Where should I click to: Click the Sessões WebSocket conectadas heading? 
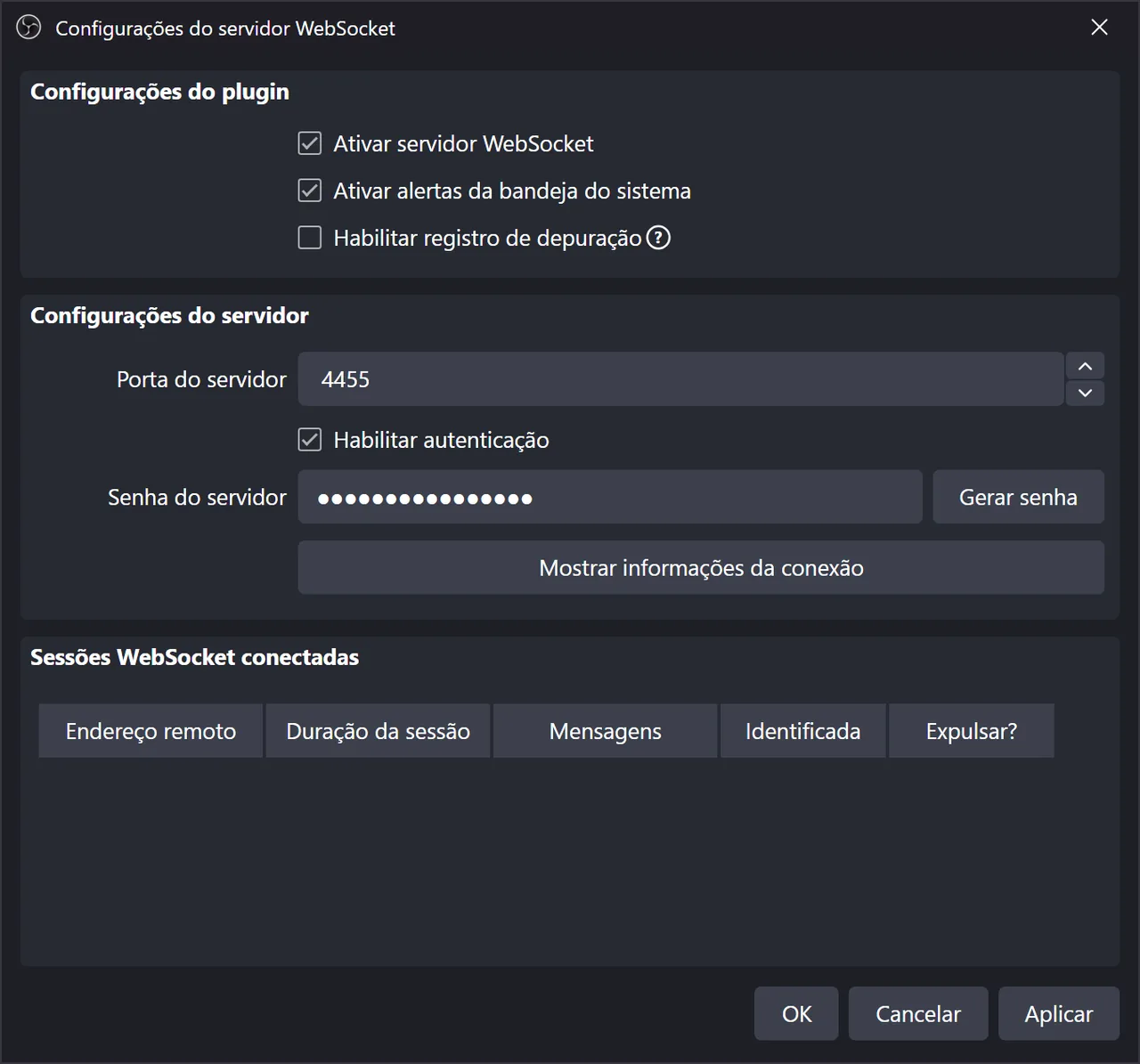[x=194, y=657]
